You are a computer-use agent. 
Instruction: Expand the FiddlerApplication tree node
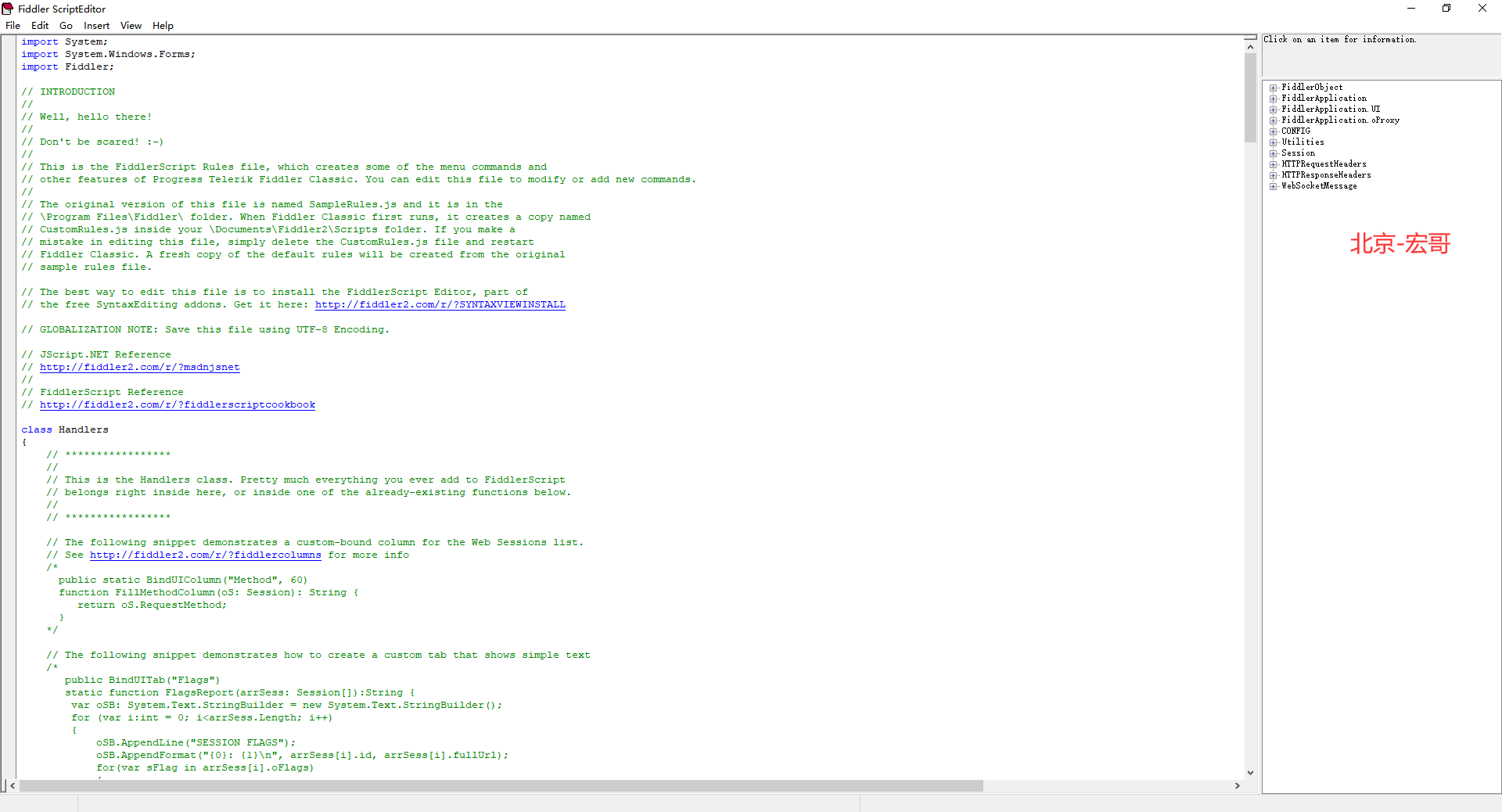(x=1274, y=99)
